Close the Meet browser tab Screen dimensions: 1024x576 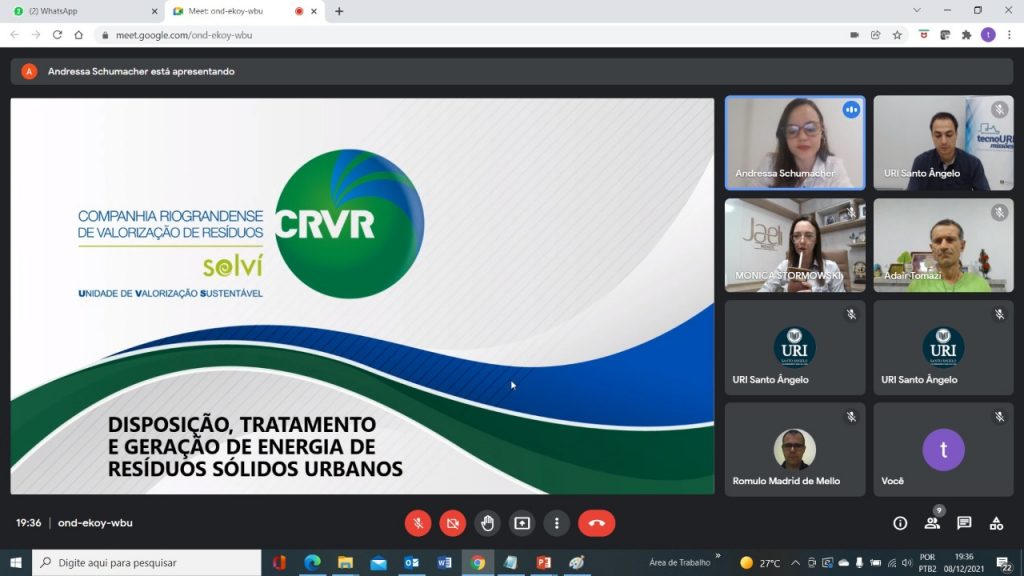coord(313,11)
